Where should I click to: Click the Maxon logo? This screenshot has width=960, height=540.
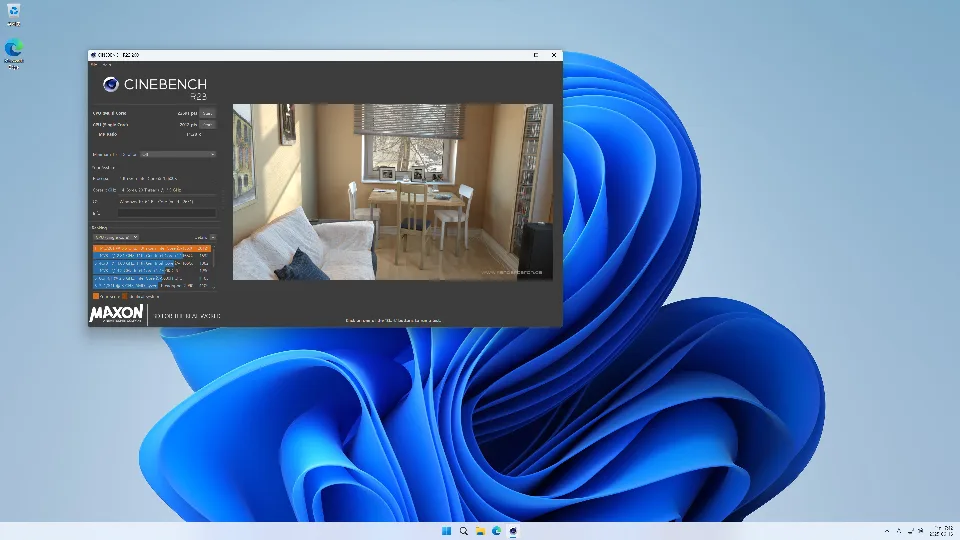[116, 314]
